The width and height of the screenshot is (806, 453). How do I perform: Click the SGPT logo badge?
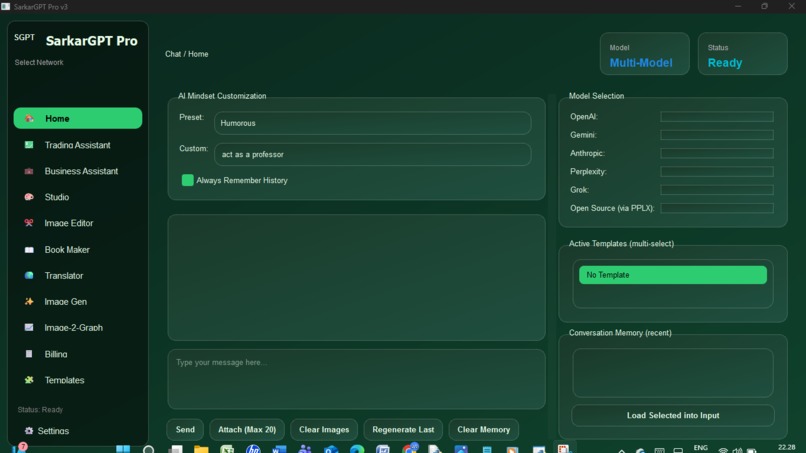[x=24, y=38]
